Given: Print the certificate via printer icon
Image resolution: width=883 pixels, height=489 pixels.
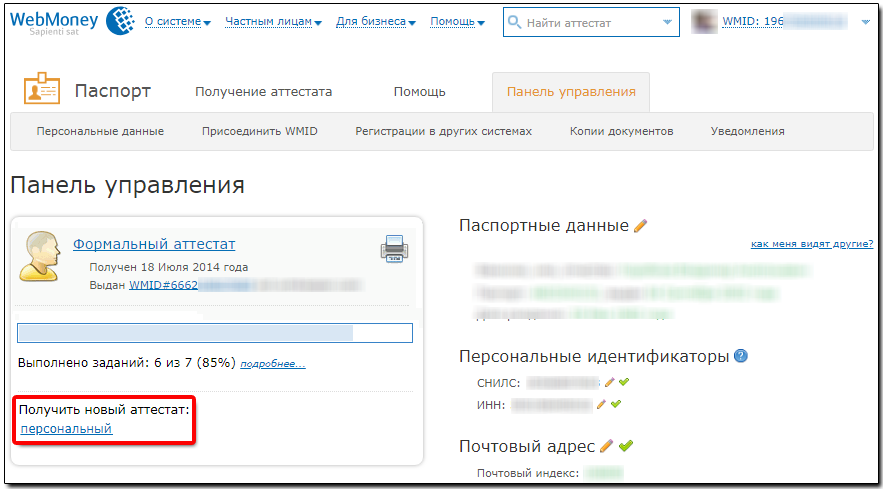Looking at the screenshot, I should click(x=395, y=248).
